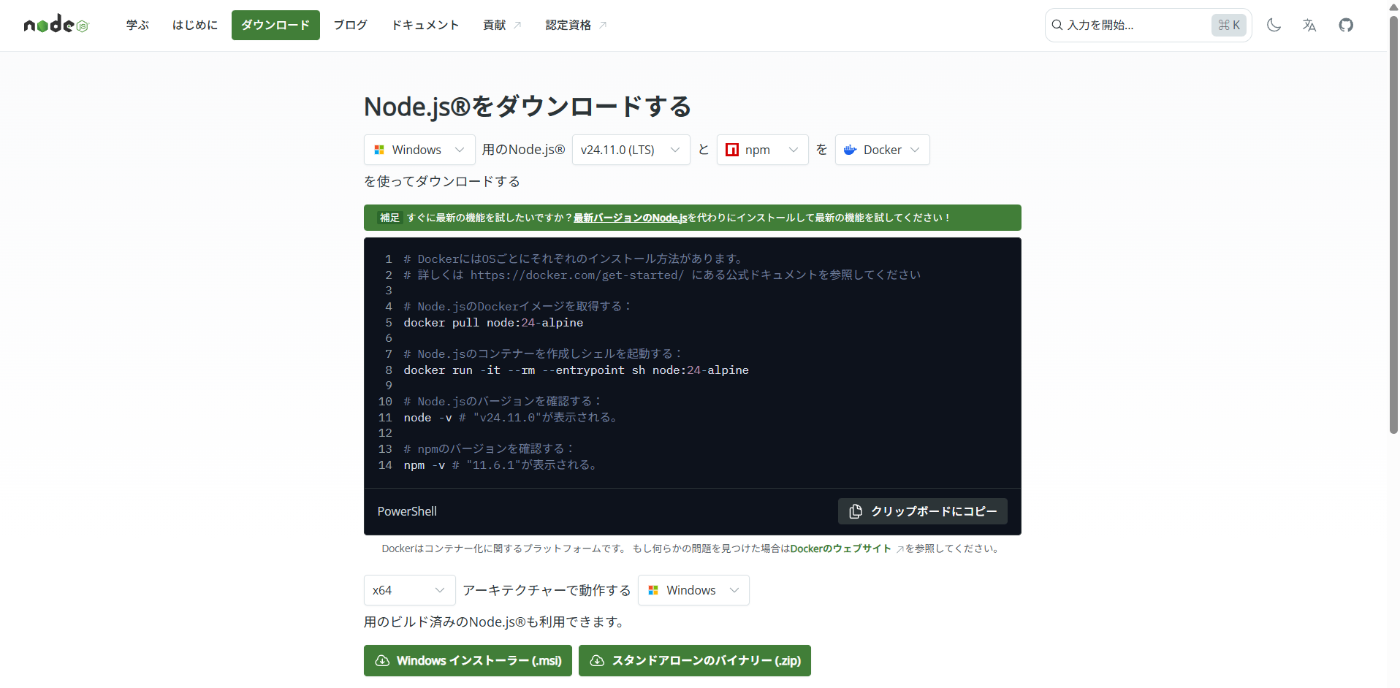The width and height of the screenshot is (1400, 688).
Task: Click the docker.com/get-started URL in code
Action: (x=577, y=275)
